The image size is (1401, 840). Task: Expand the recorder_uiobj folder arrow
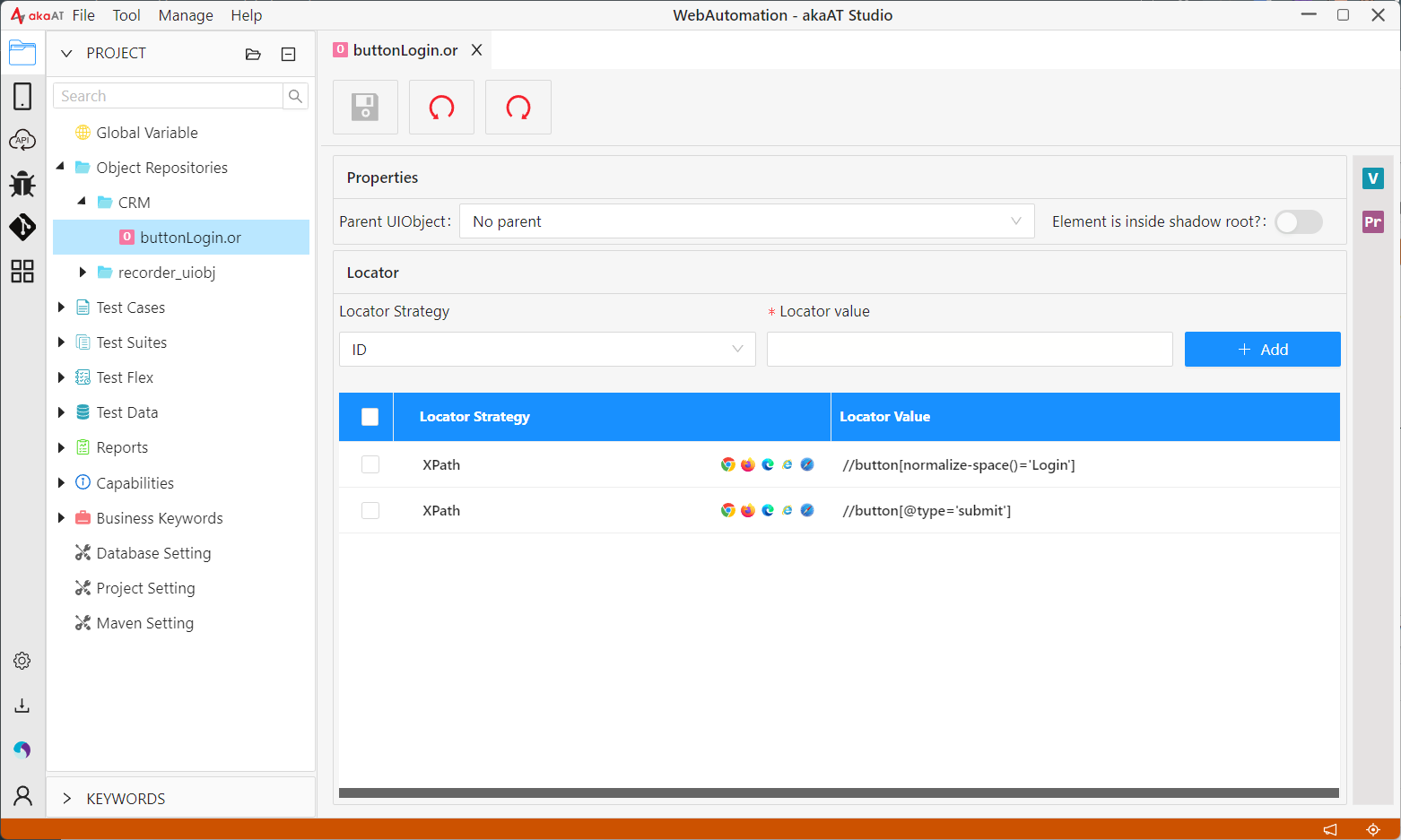pyautogui.click(x=83, y=273)
